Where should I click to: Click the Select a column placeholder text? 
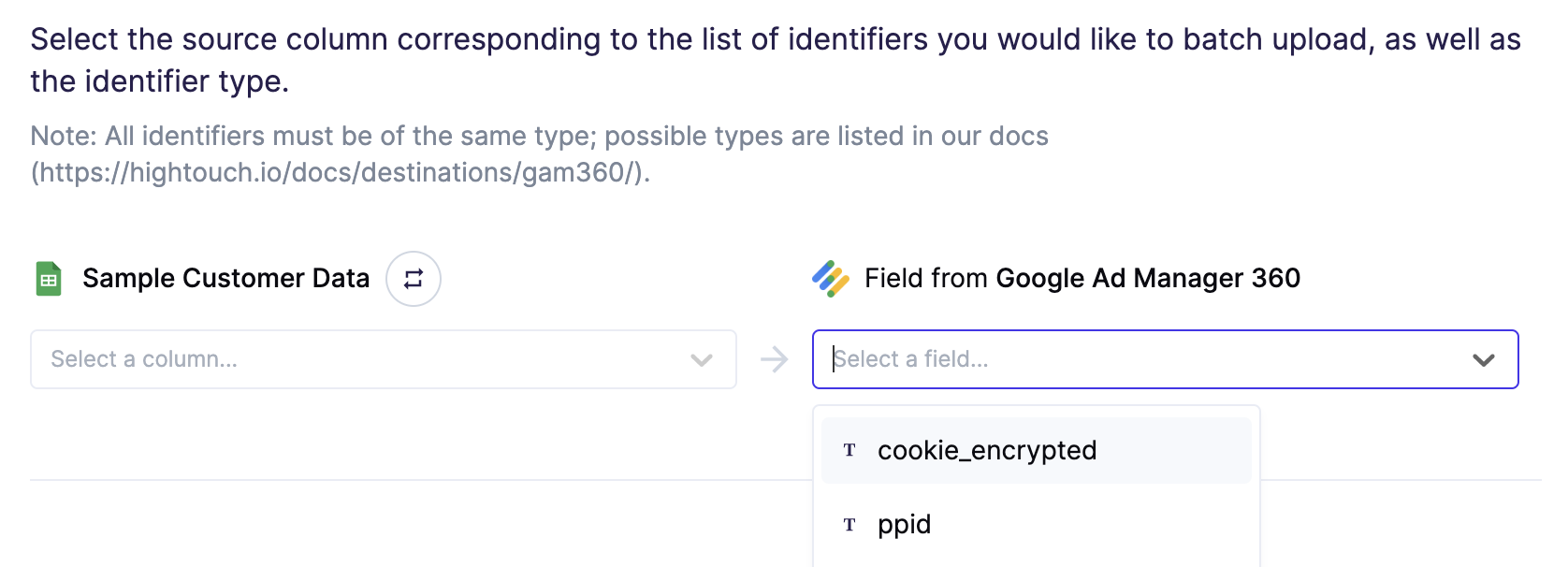144,359
